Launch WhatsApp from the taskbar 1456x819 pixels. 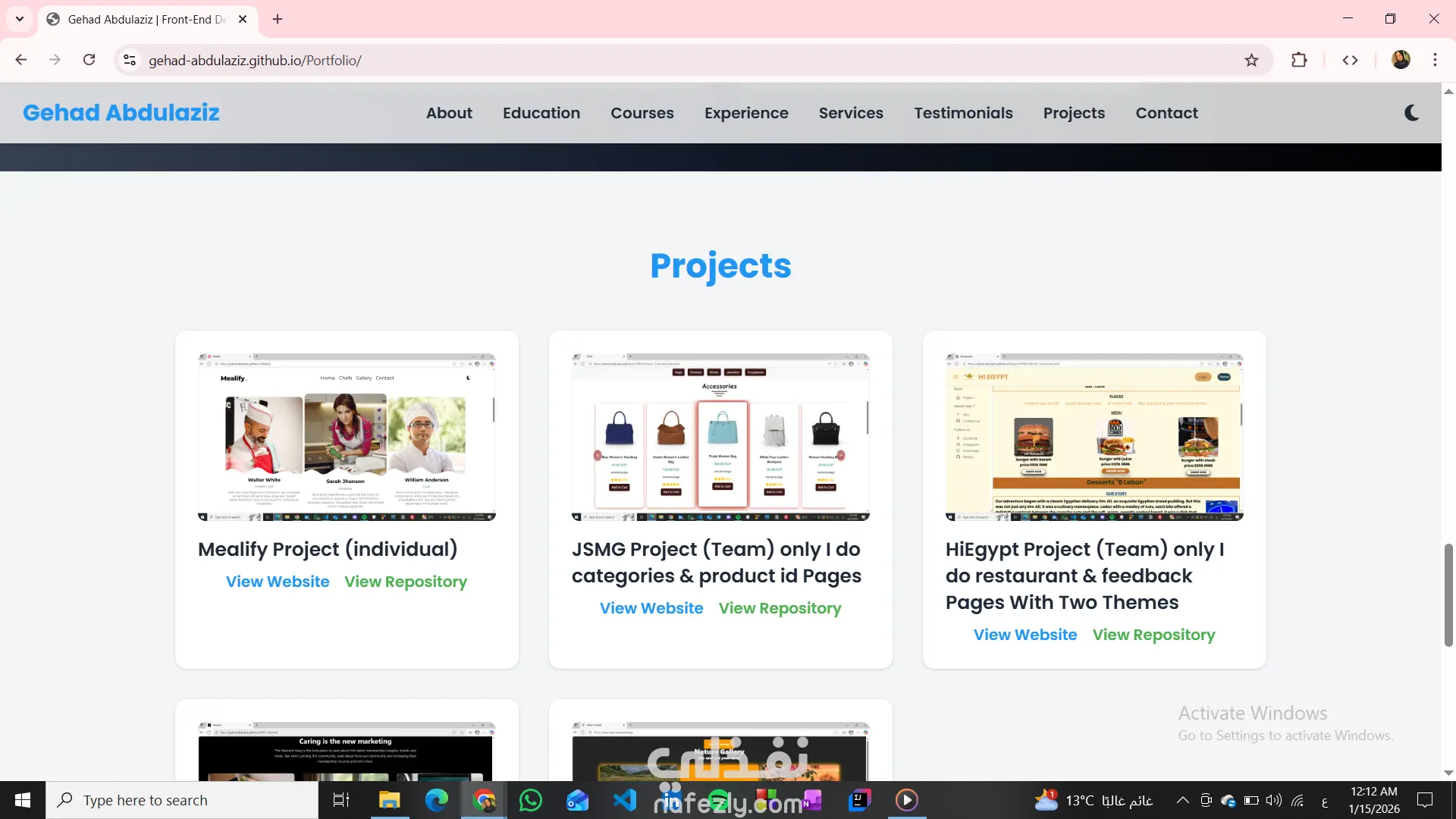pos(531,800)
